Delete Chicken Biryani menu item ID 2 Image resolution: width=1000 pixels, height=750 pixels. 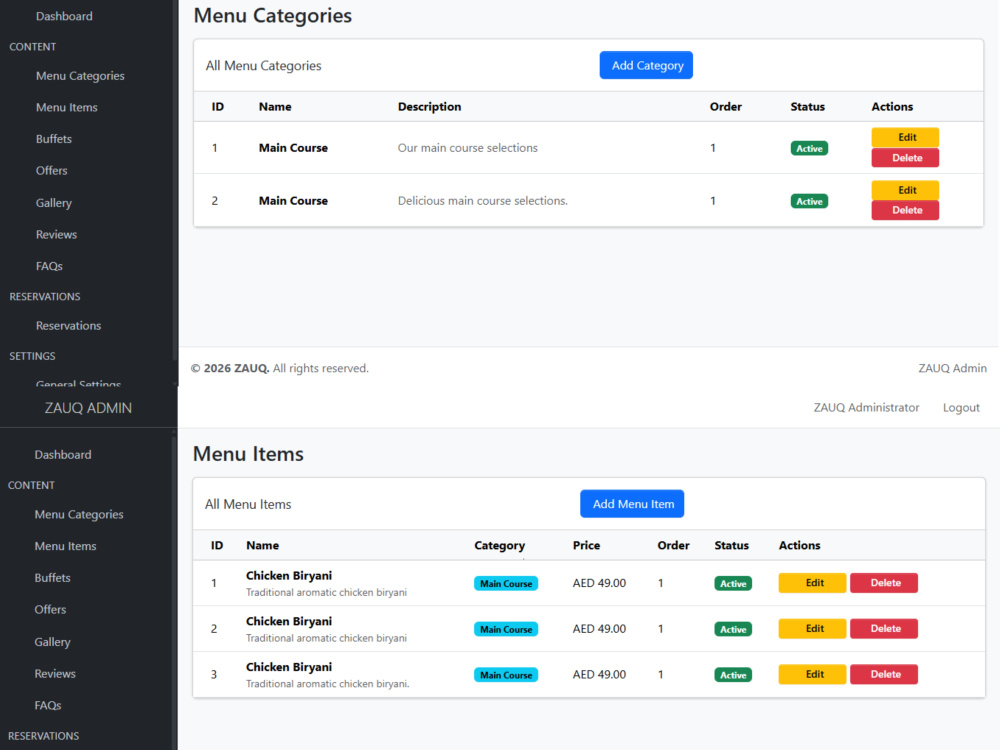[x=884, y=629]
